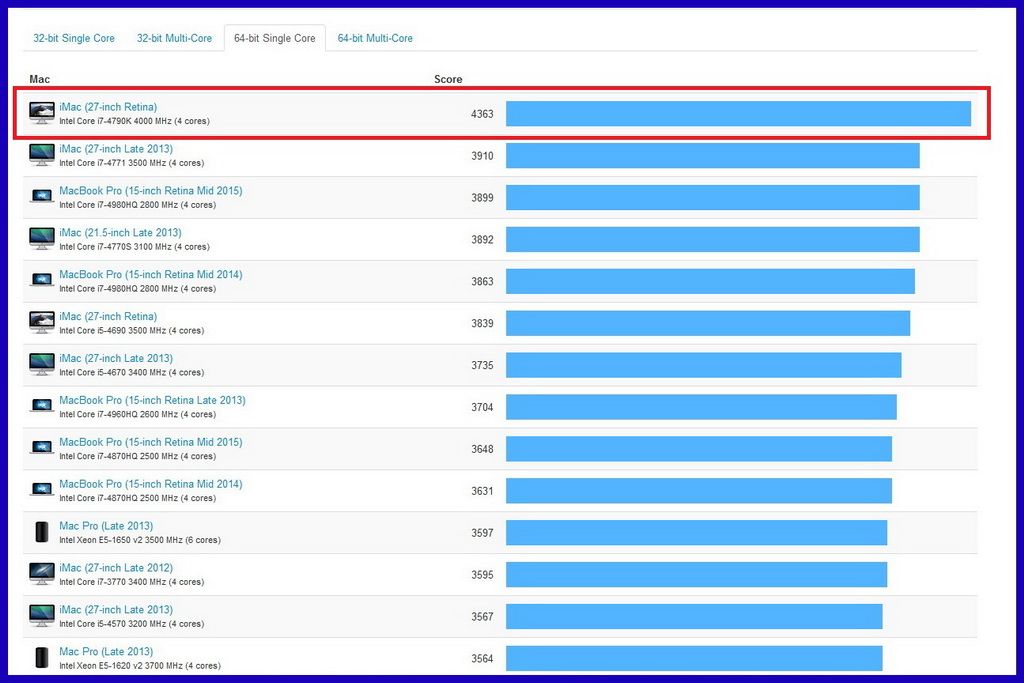
Task: Click the iMac 27-inch Late 2012 icon
Action: (42, 574)
